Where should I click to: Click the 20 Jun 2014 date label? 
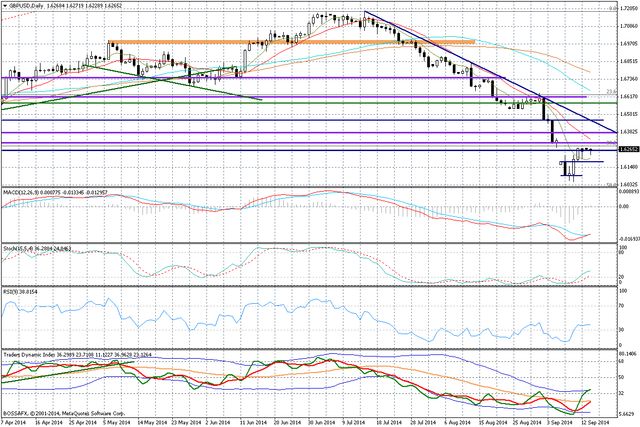pos(287,422)
